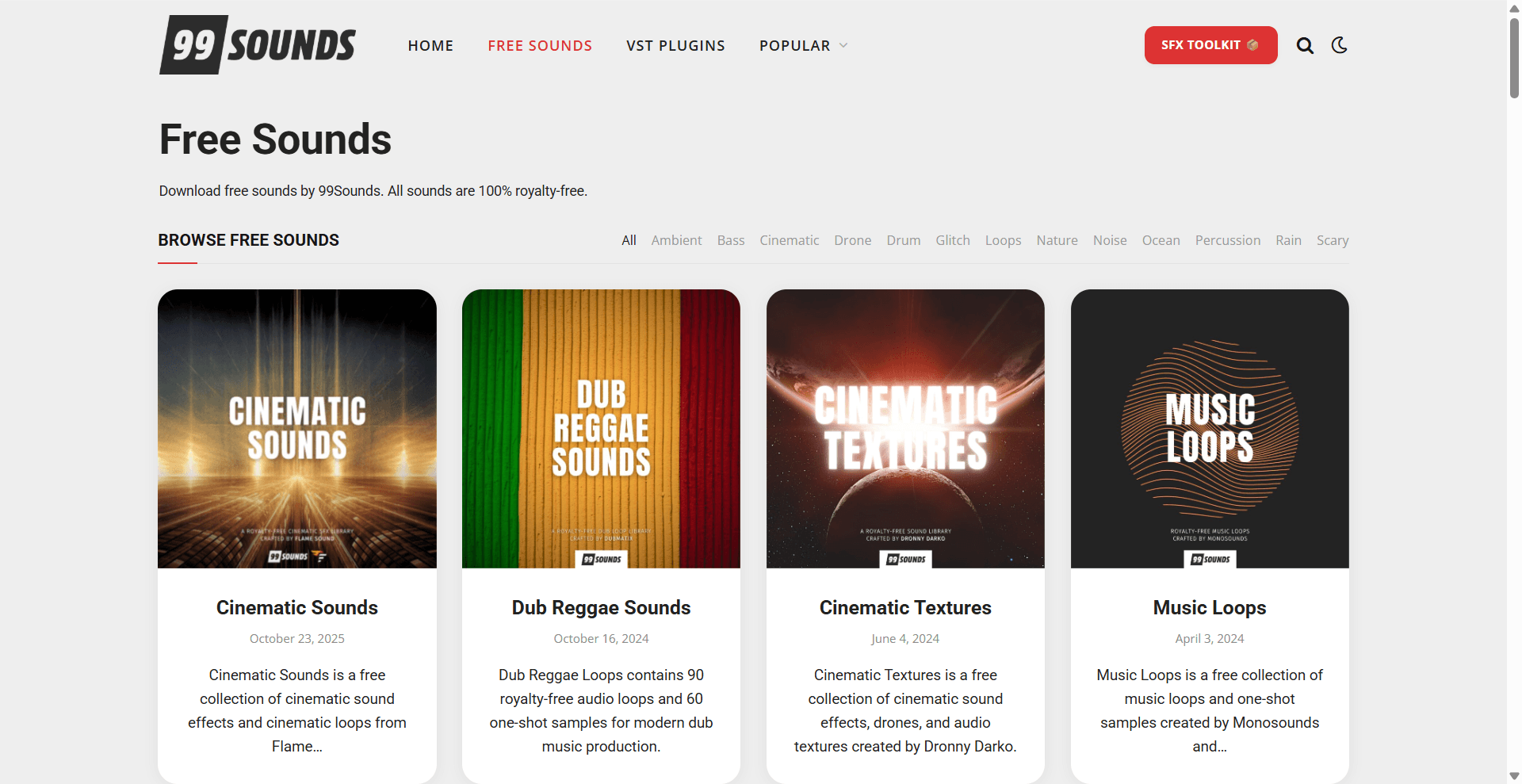This screenshot has width=1522, height=784.
Task: Filter sounds by Ocean
Action: [x=1161, y=240]
